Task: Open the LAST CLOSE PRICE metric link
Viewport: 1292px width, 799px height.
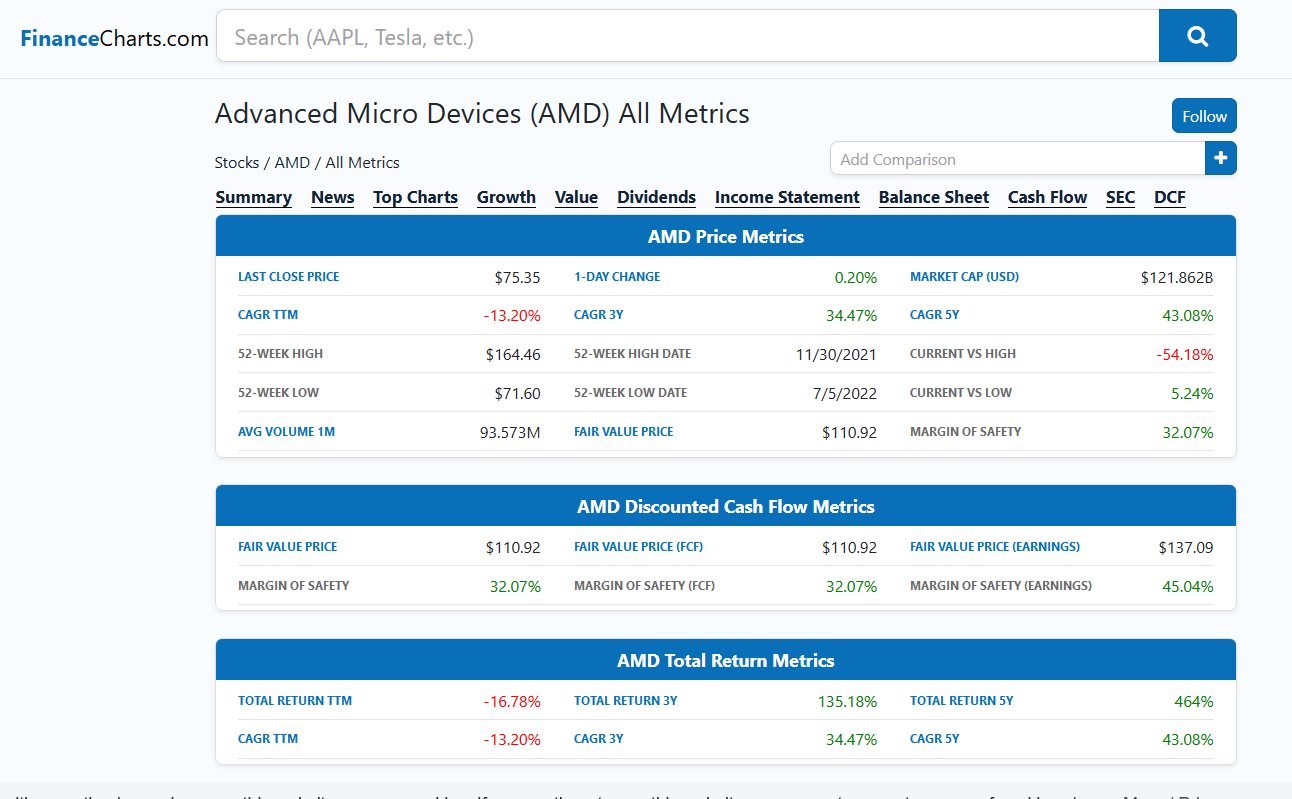Action: coord(288,276)
